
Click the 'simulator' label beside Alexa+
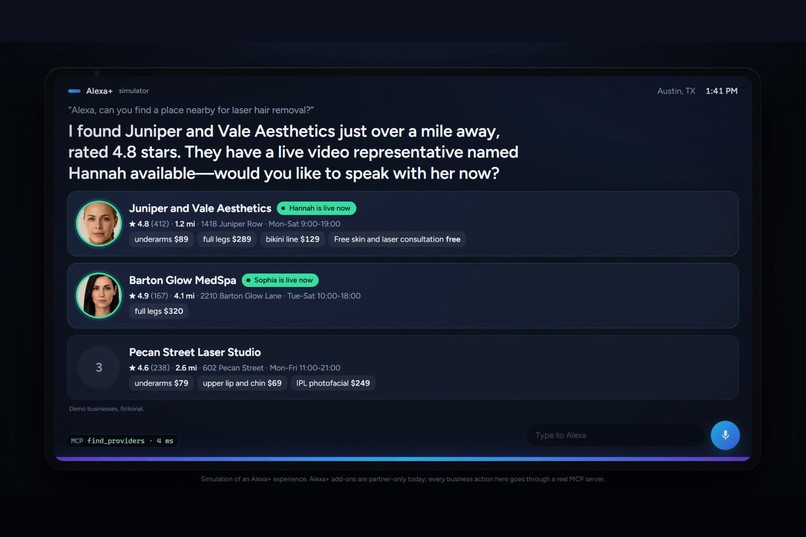[134, 90]
